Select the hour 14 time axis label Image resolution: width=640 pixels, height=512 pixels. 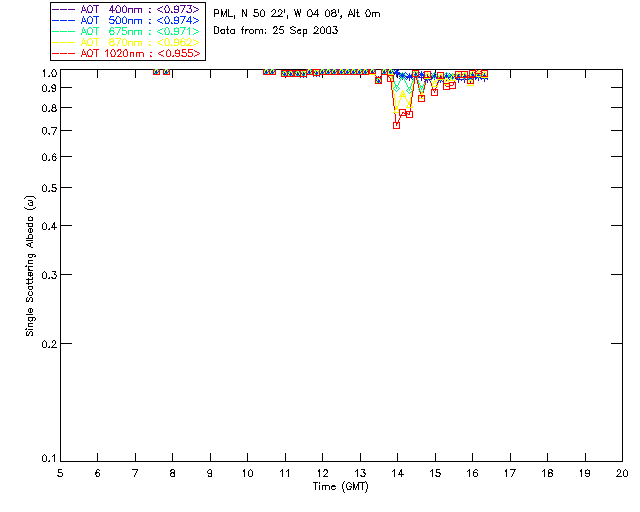point(398,473)
